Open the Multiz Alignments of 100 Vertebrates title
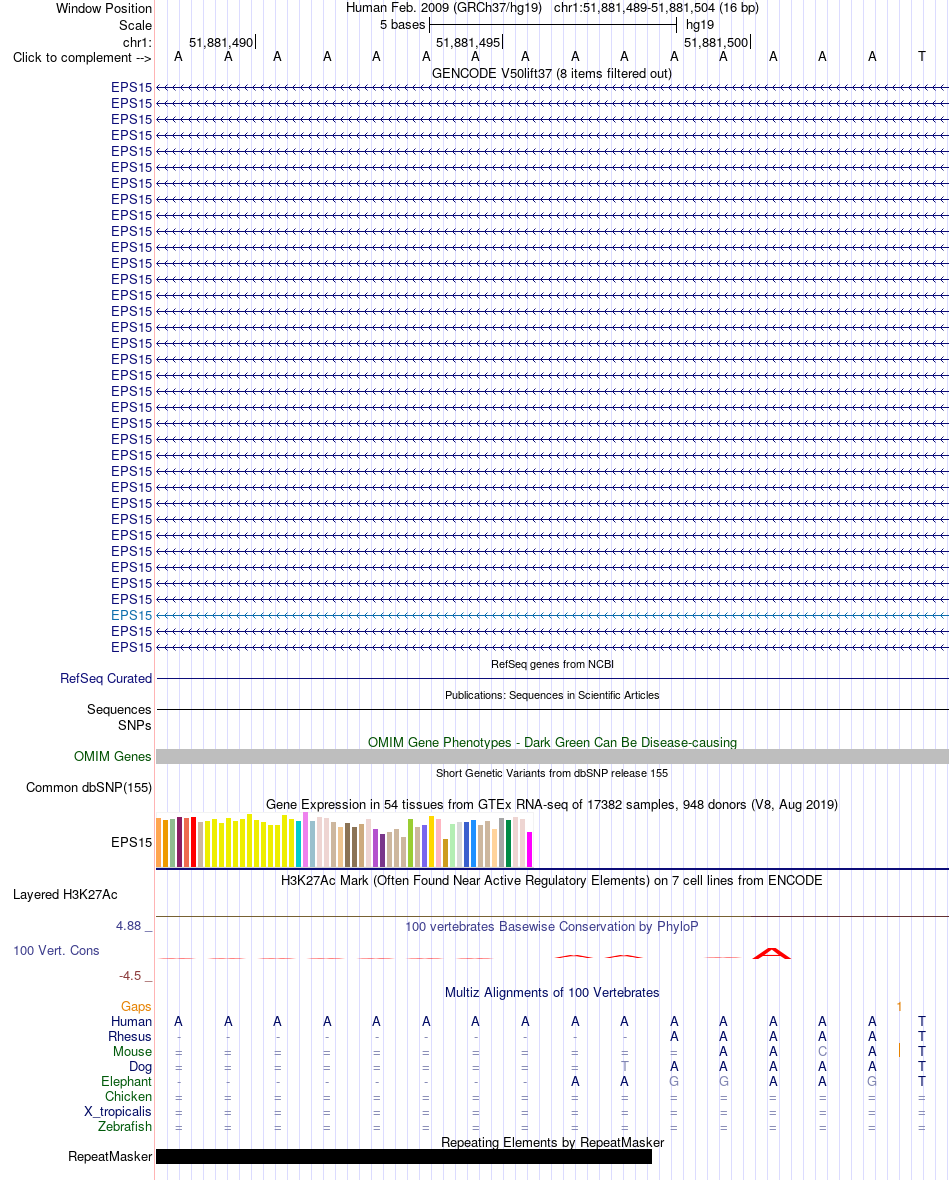 pyautogui.click(x=552, y=992)
